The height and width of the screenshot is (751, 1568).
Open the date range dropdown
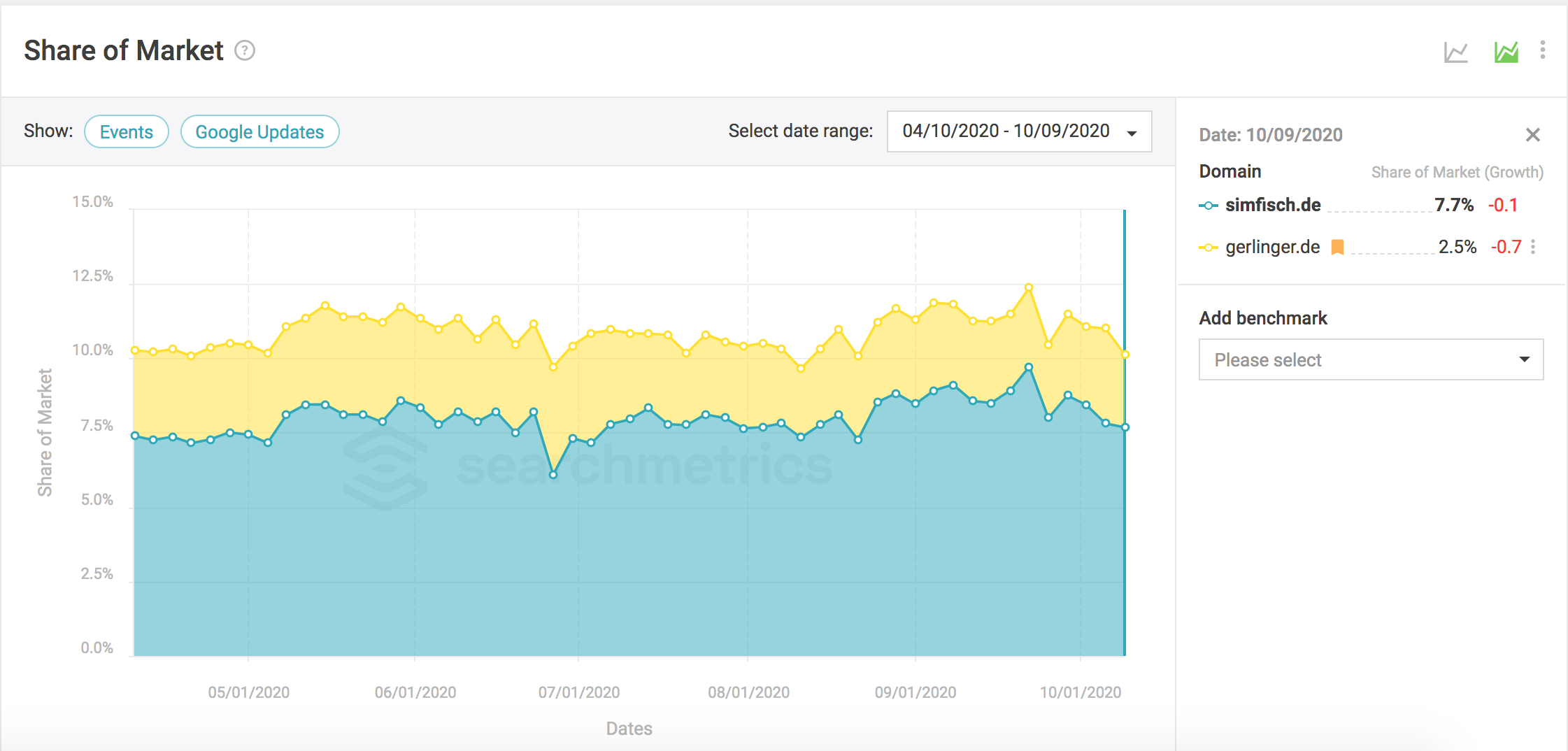(1020, 131)
